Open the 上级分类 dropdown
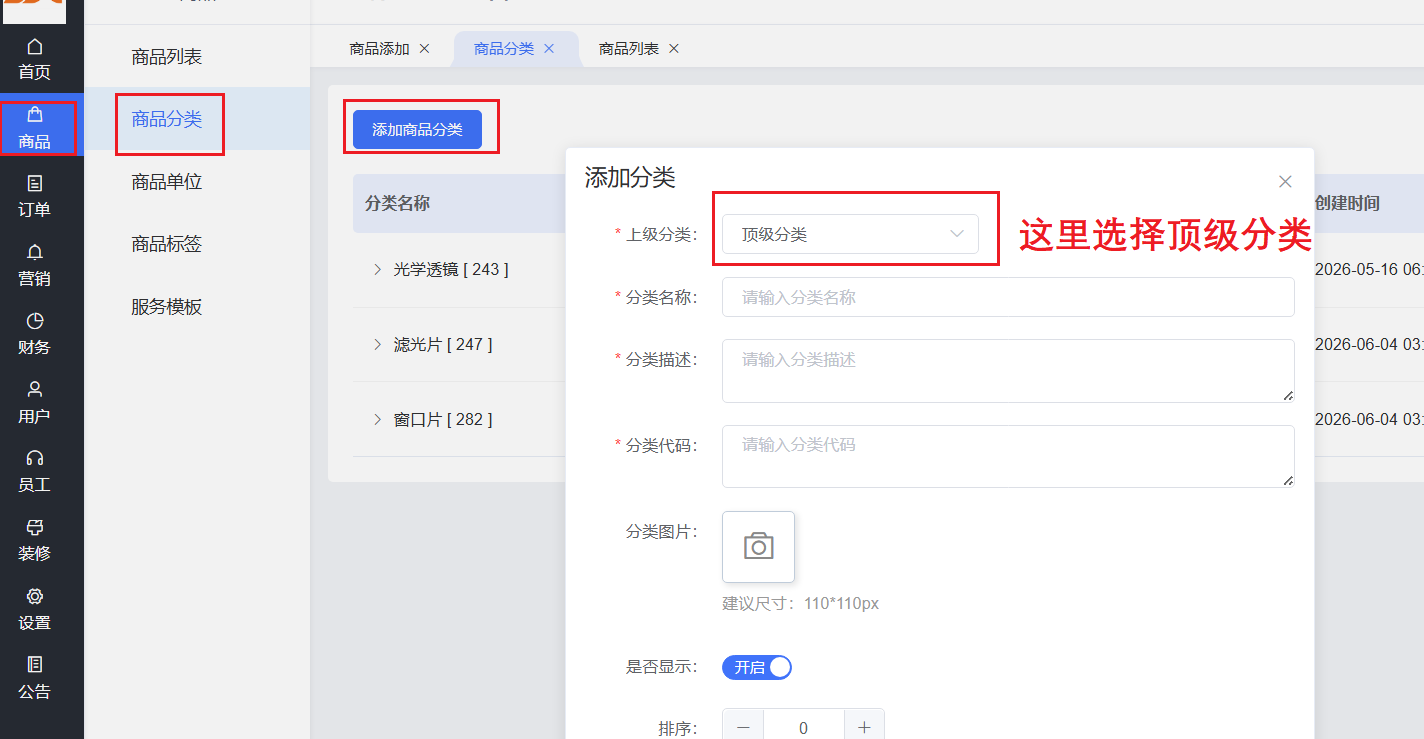Screen dimensions: 1424x739 point(850,234)
